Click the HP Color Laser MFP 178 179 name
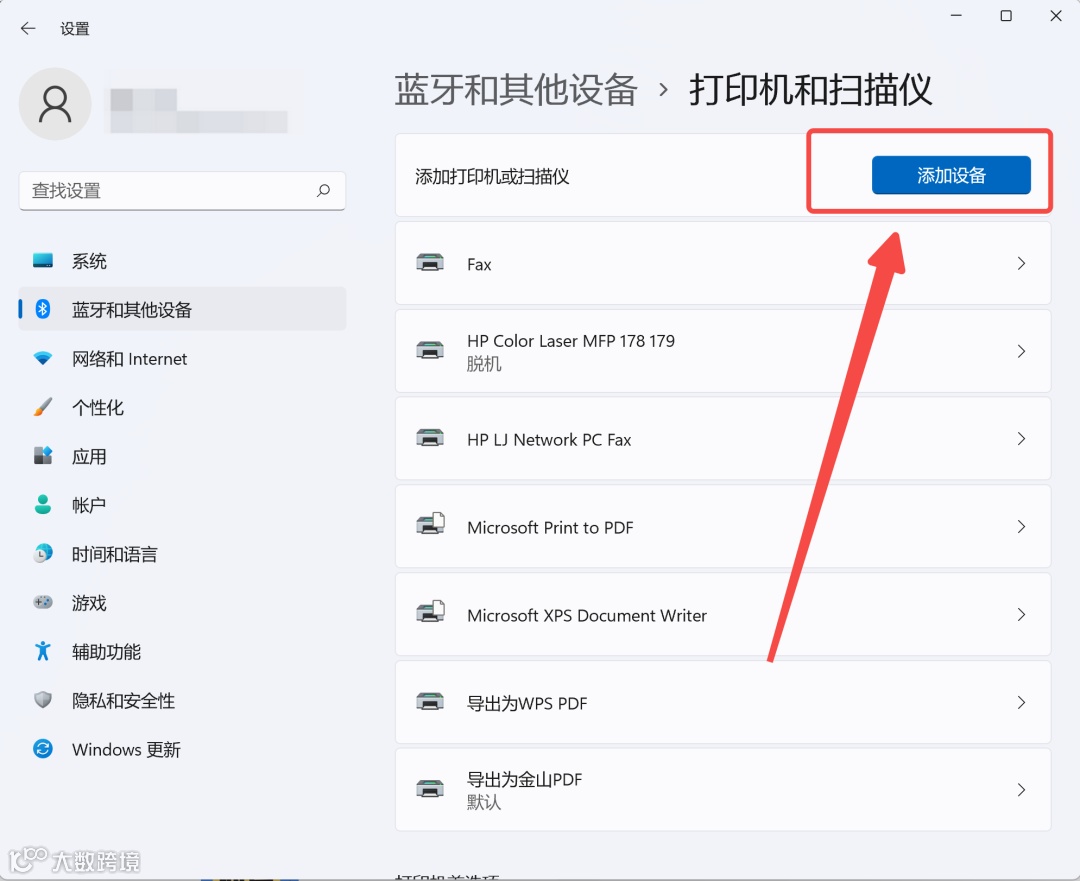Screen dimensions: 1080x881 tap(571, 341)
